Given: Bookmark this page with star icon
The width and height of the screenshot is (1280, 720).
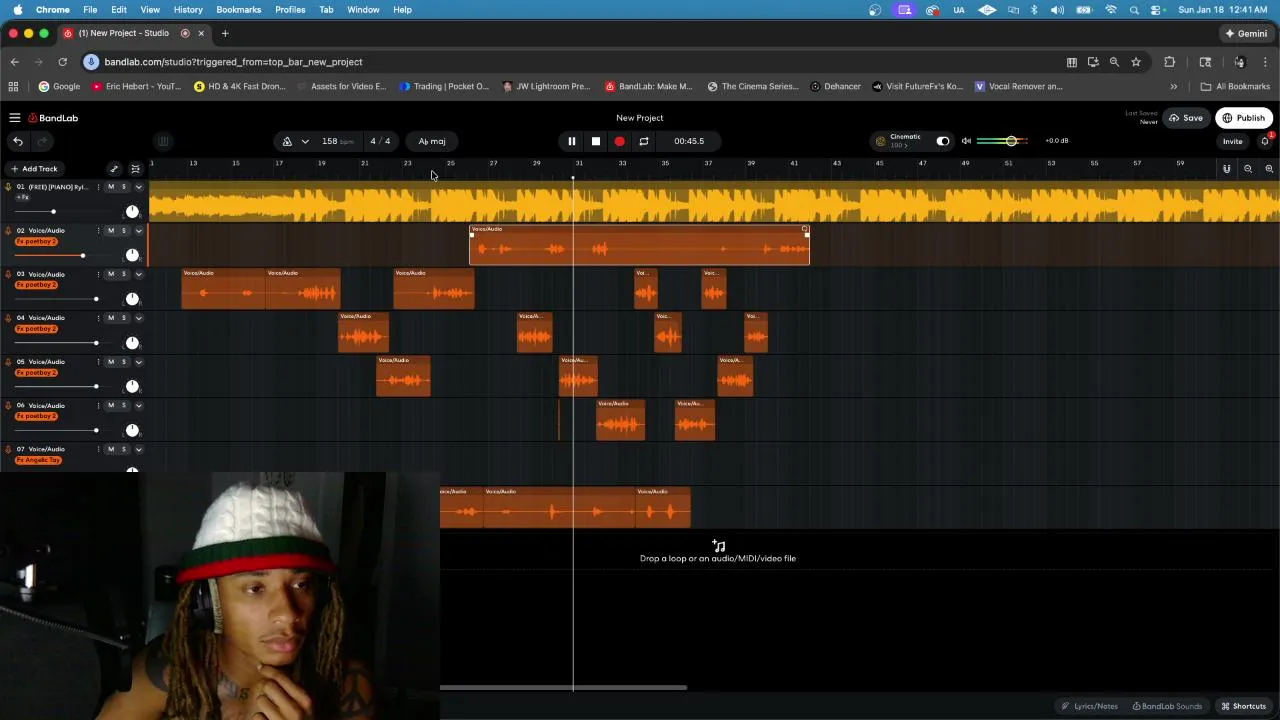Looking at the screenshot, I should coord(1136,62).
